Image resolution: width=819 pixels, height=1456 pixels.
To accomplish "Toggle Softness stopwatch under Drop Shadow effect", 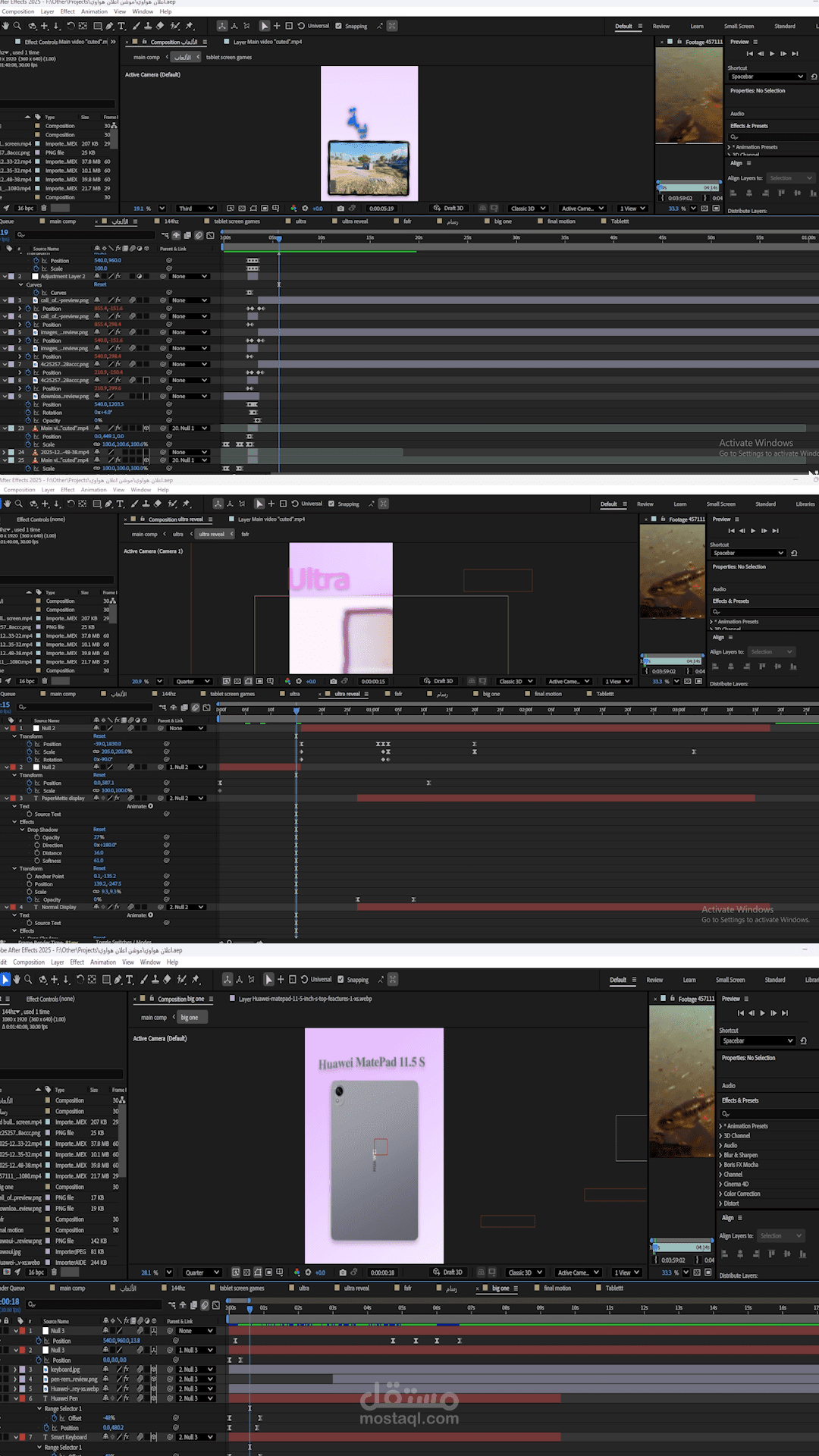I will [x=36, y=861].
